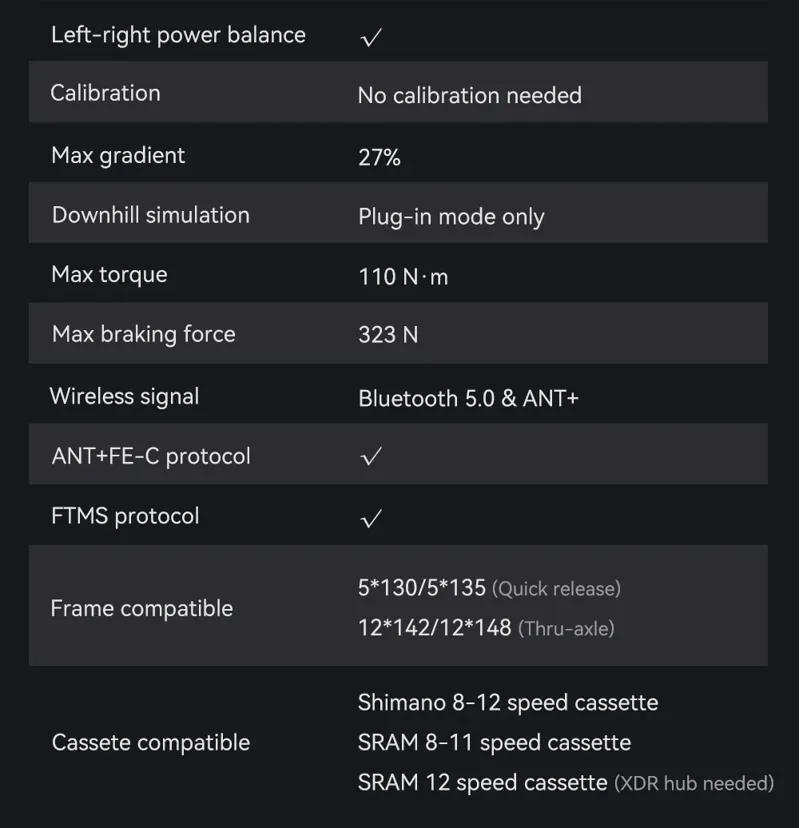Screen dimensions: 800x828
Task: Select the Calibration row label
Action: 105,93
